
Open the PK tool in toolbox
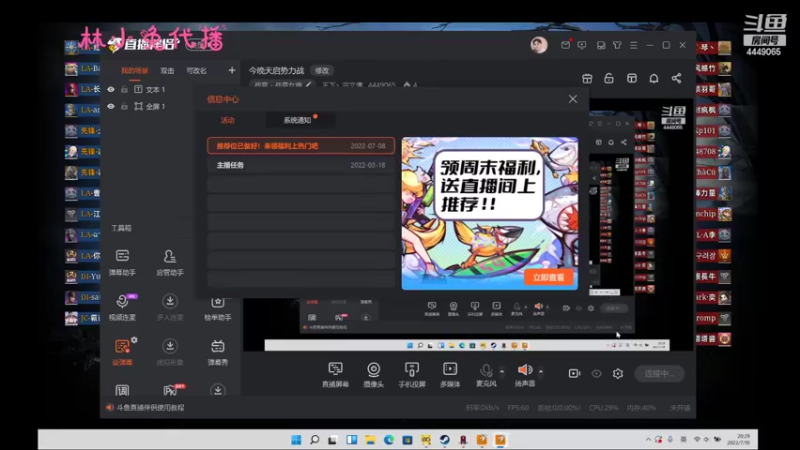point(171,390)
